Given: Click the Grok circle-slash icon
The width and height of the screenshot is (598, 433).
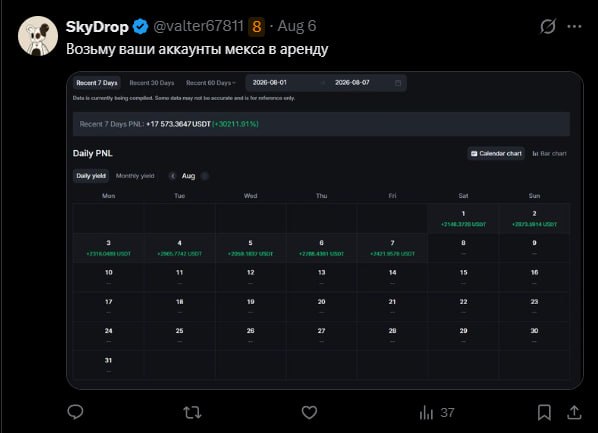Looking at the screenshot, I should [x=548, y=26].
